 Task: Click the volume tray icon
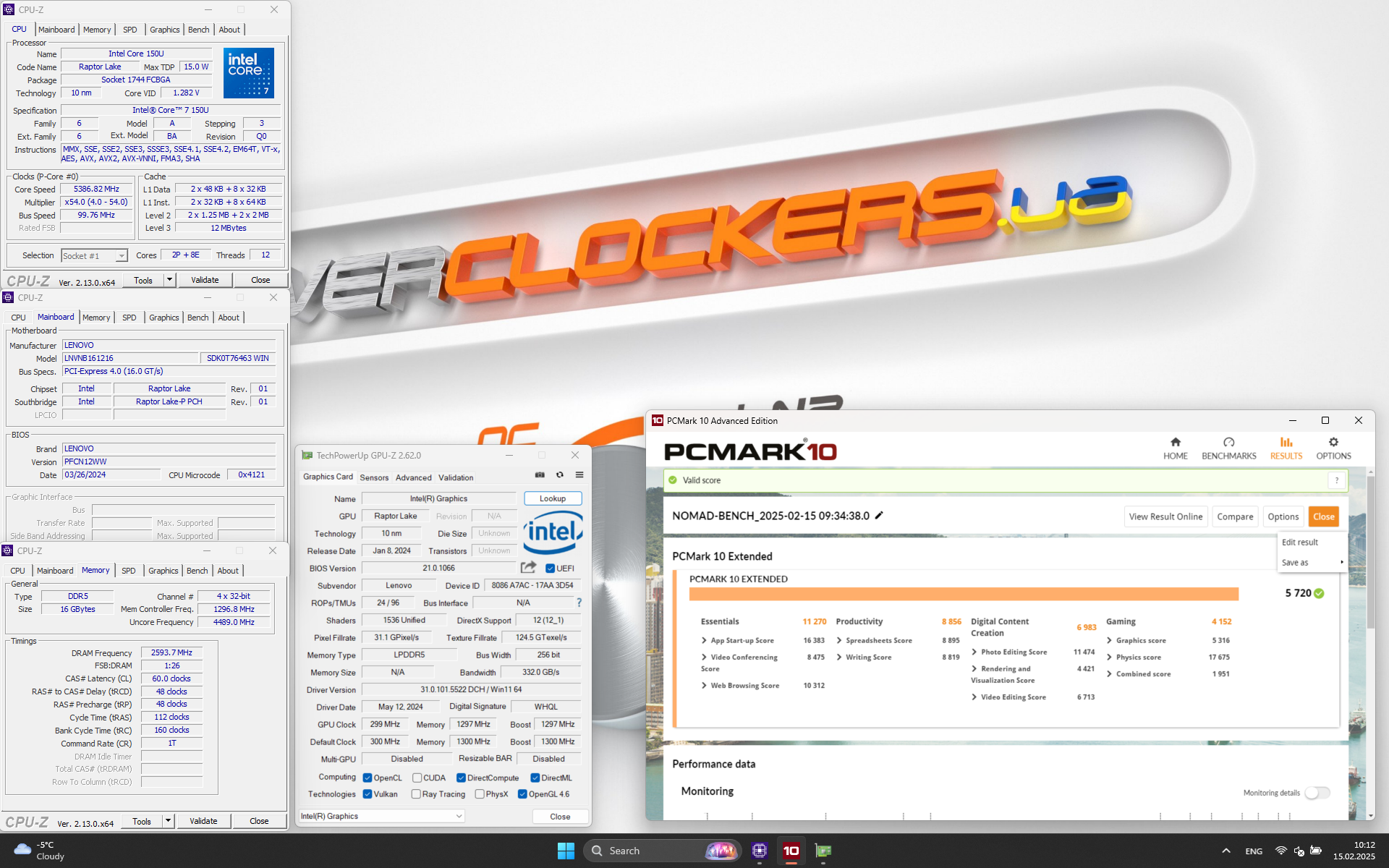tap(1299, 851)
